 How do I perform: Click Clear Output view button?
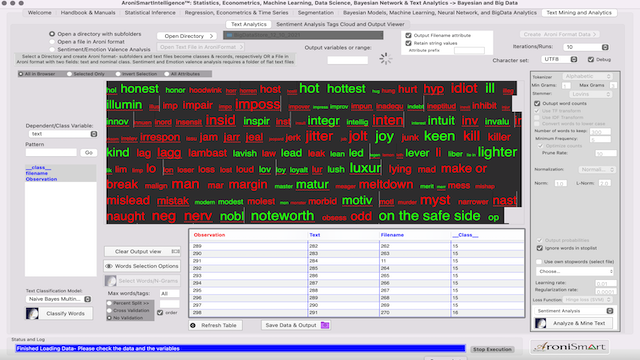pyautogui.click(x=142, y=251)
